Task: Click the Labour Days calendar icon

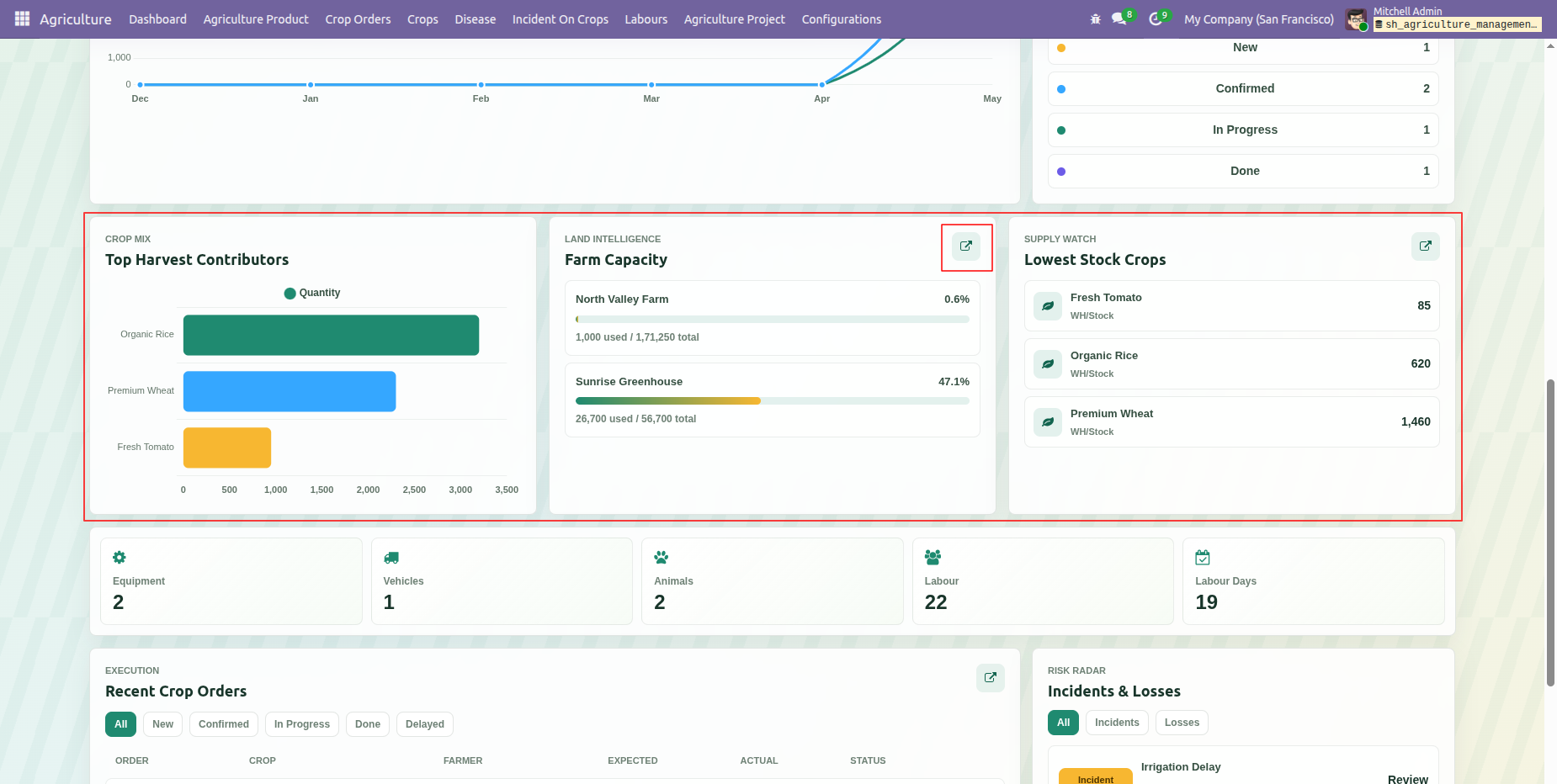Action: [x=1203, y=558]
